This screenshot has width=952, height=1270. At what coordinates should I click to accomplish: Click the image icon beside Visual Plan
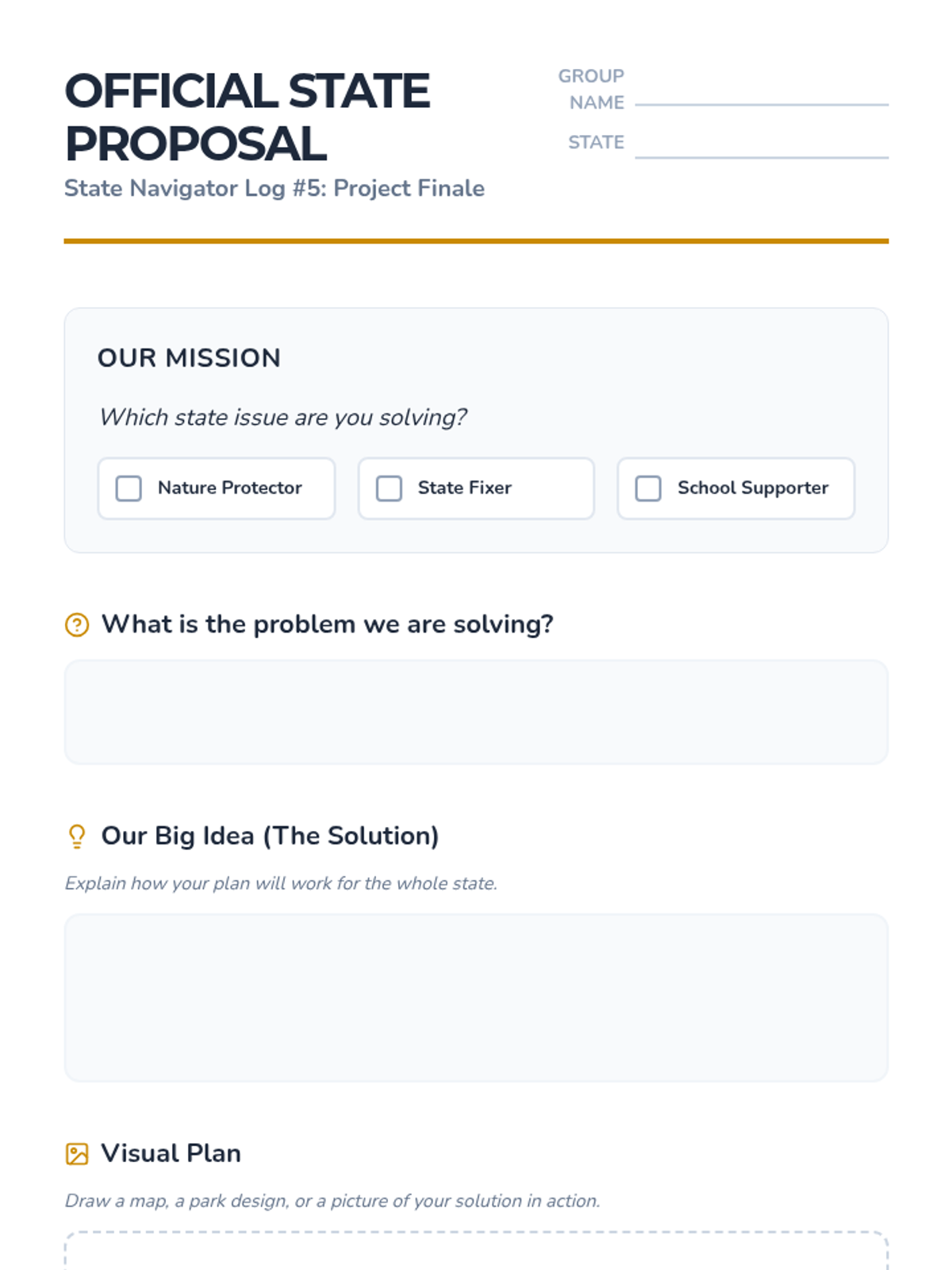pyautogui.click(x=77, y=1153)
